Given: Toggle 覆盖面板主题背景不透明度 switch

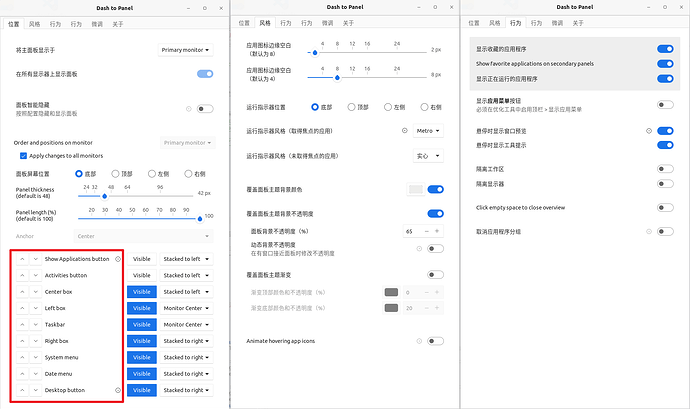Looking at the screenshot, I should pos(436,214).
